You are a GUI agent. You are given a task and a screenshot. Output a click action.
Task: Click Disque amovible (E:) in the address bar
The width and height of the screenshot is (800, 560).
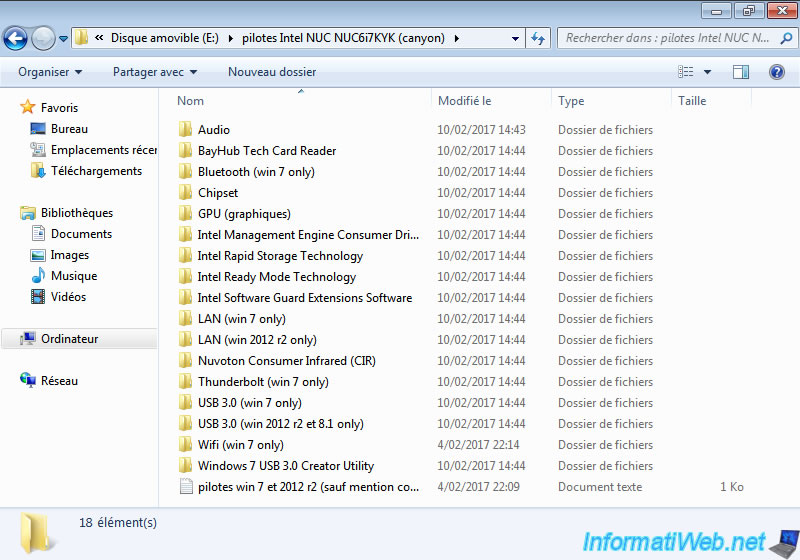(165, 38)
